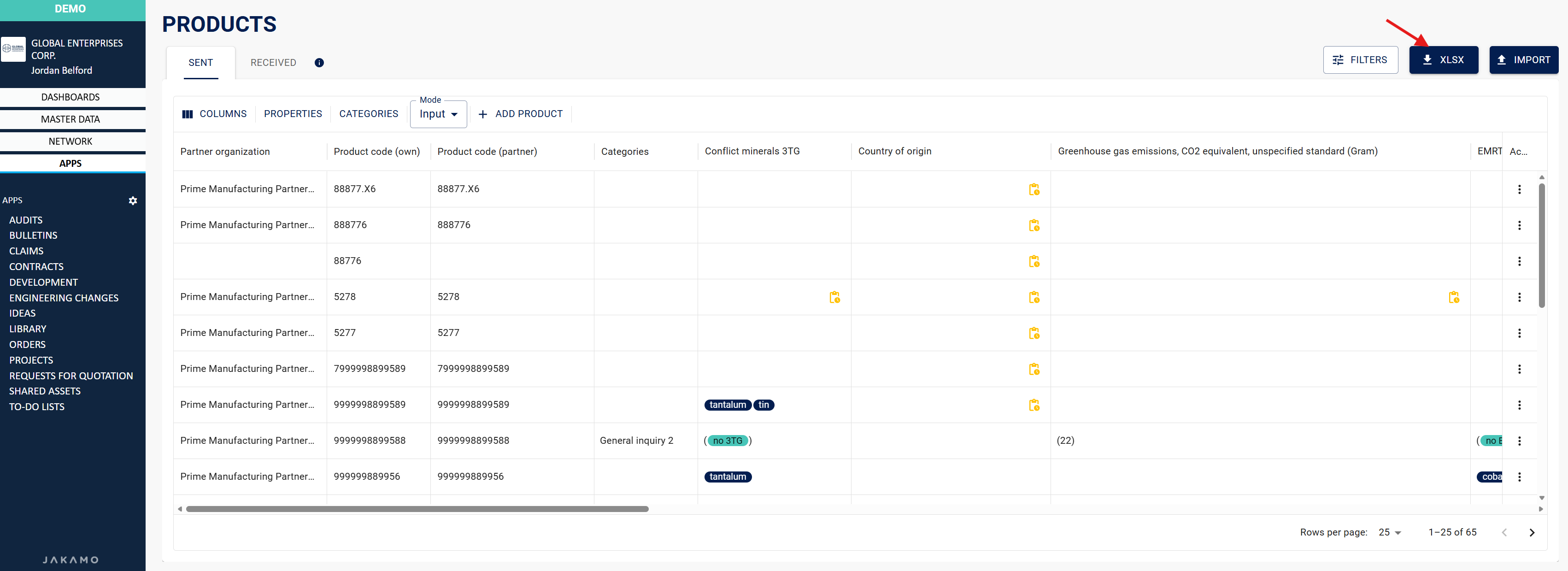Go to next page of products
Screen dimensions: 1568x571
click(1532, 532)
